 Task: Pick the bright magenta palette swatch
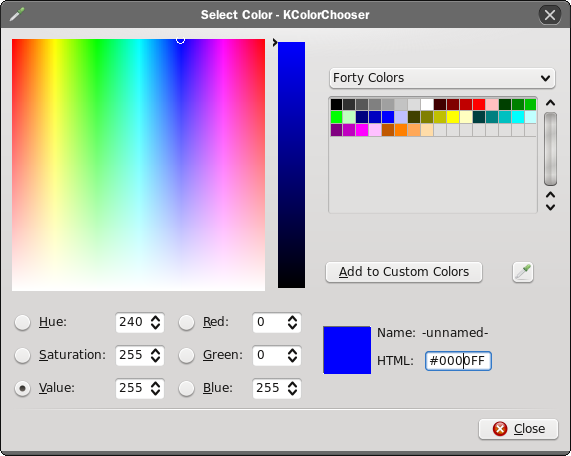pos(362,130)
